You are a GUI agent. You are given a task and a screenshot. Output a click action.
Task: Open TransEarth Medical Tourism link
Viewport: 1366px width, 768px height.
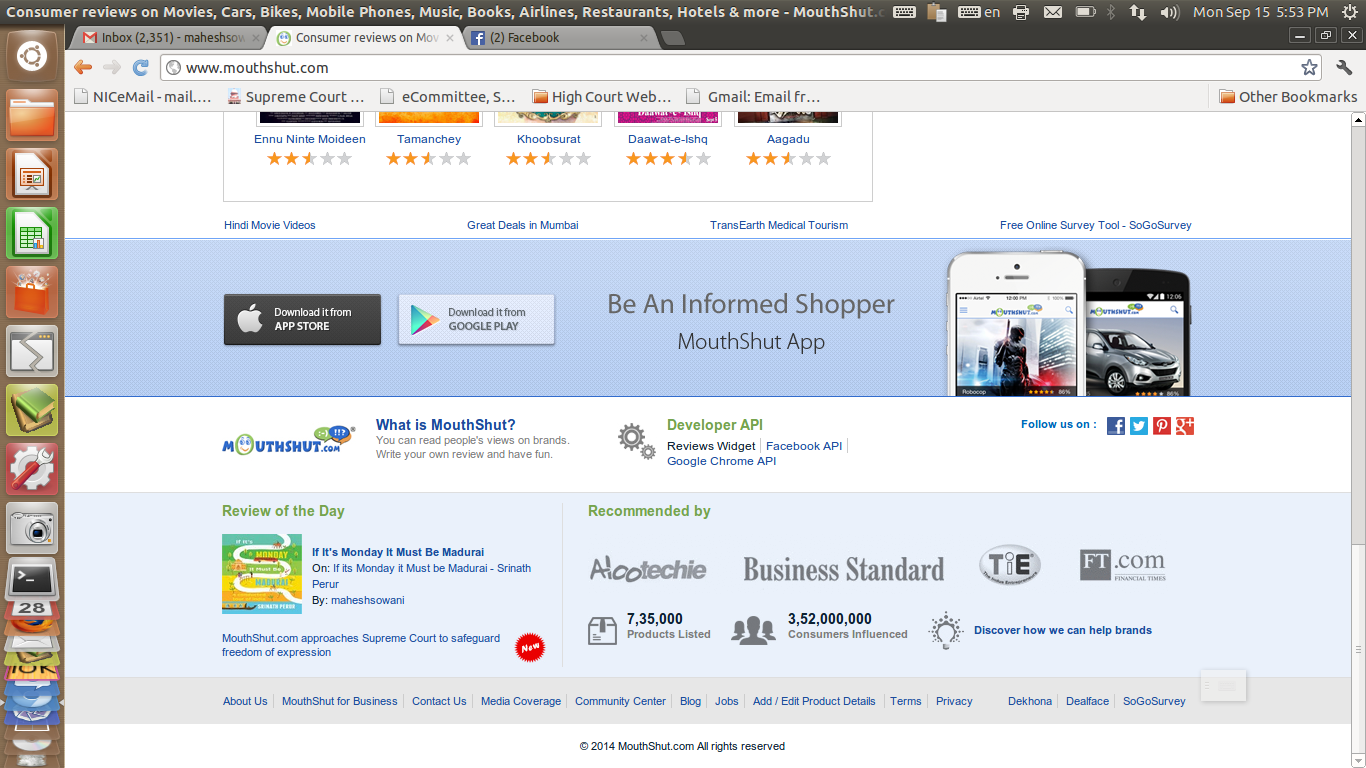click(779, 225)
